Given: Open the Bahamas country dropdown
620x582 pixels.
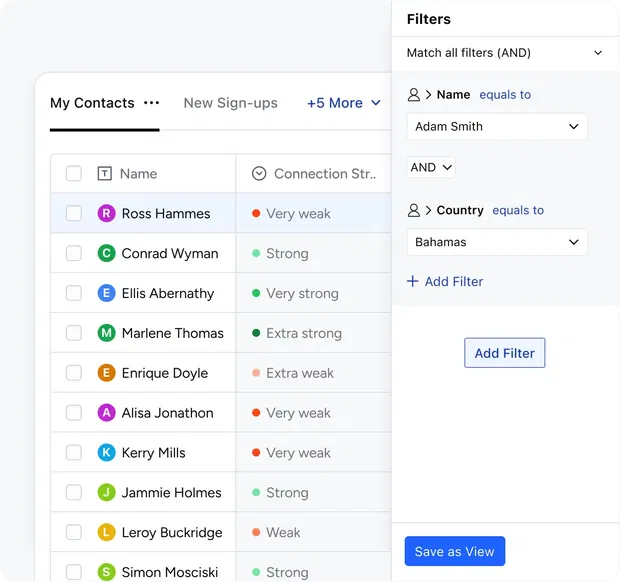Looking at the screenshot, I should pos(497,242).
